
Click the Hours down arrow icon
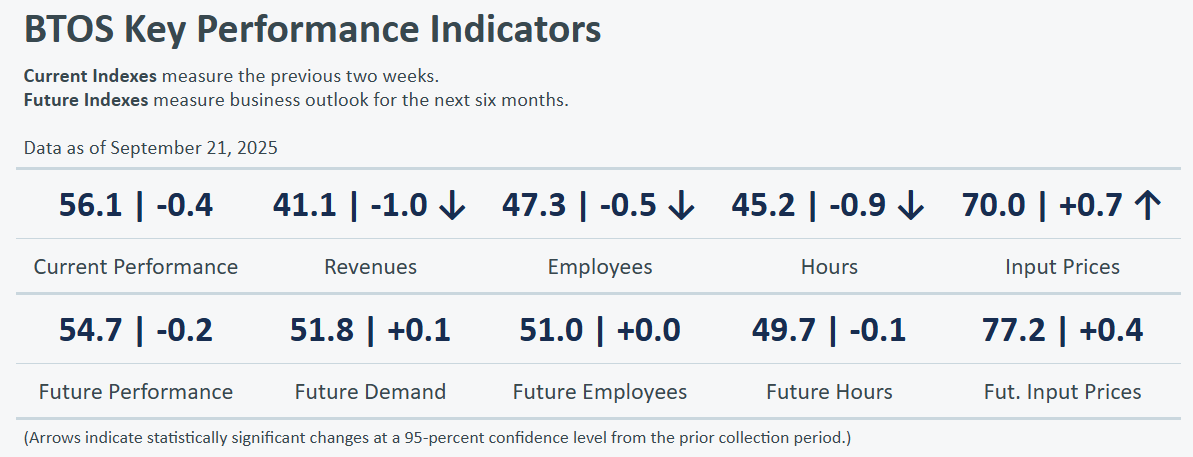910,206
